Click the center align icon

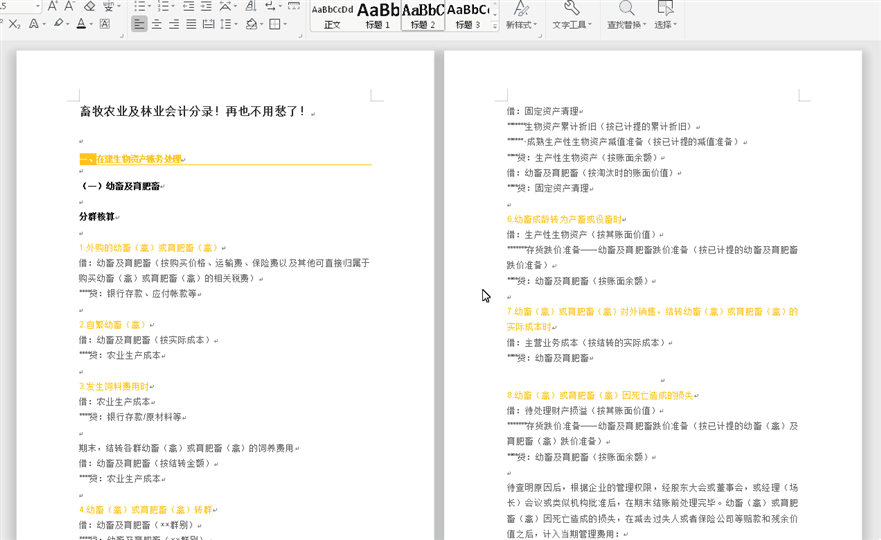pyautogui.click(x=157, y=24)
